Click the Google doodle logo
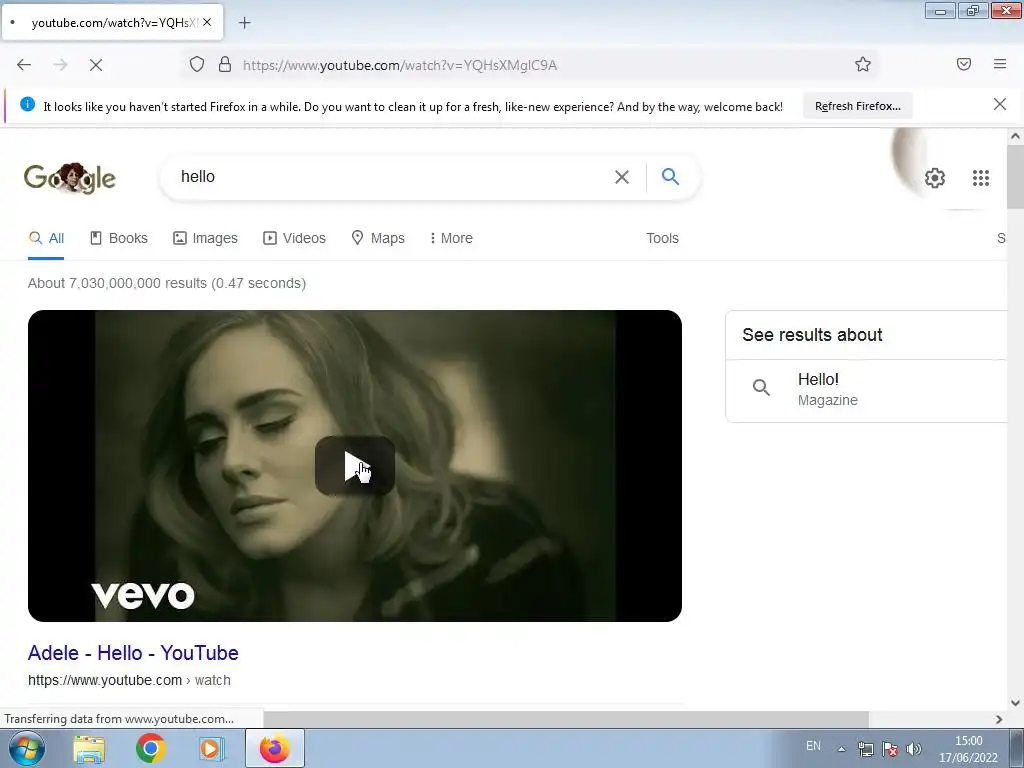1024x768 pixels. pos(70,178)
